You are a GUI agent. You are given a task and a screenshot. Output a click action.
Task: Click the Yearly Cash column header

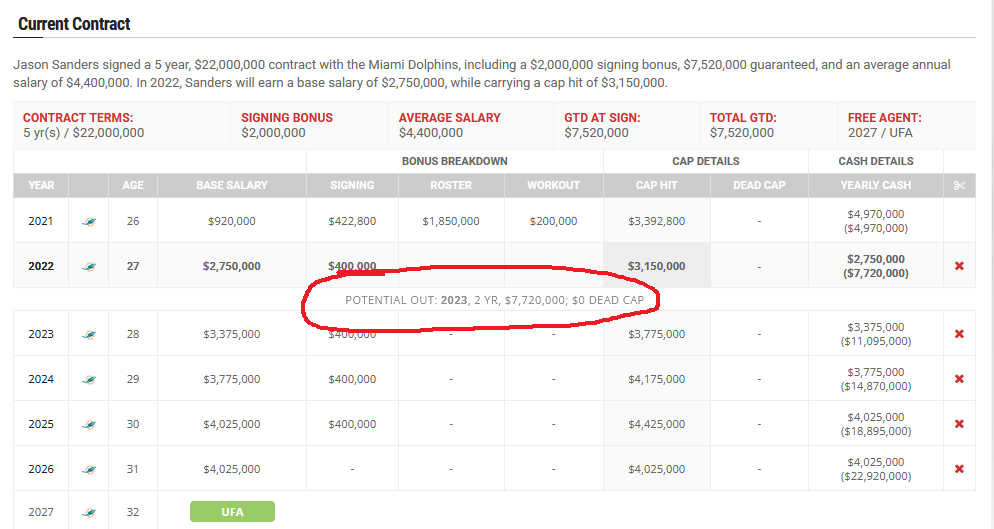pos(875,185)
